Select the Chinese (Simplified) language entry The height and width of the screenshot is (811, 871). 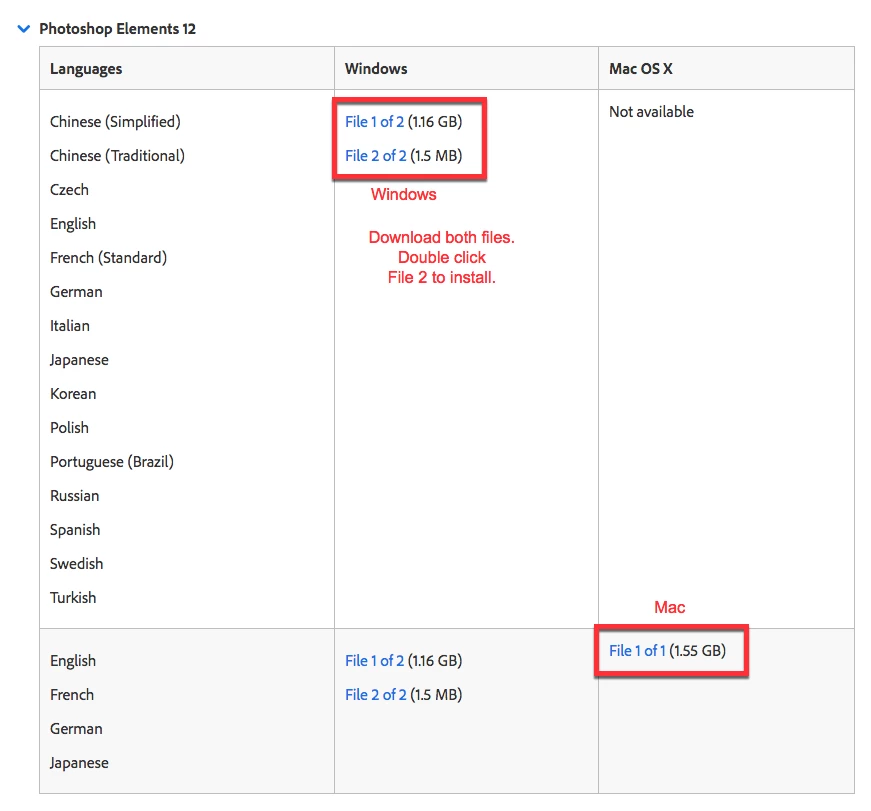tap(115, 122)
